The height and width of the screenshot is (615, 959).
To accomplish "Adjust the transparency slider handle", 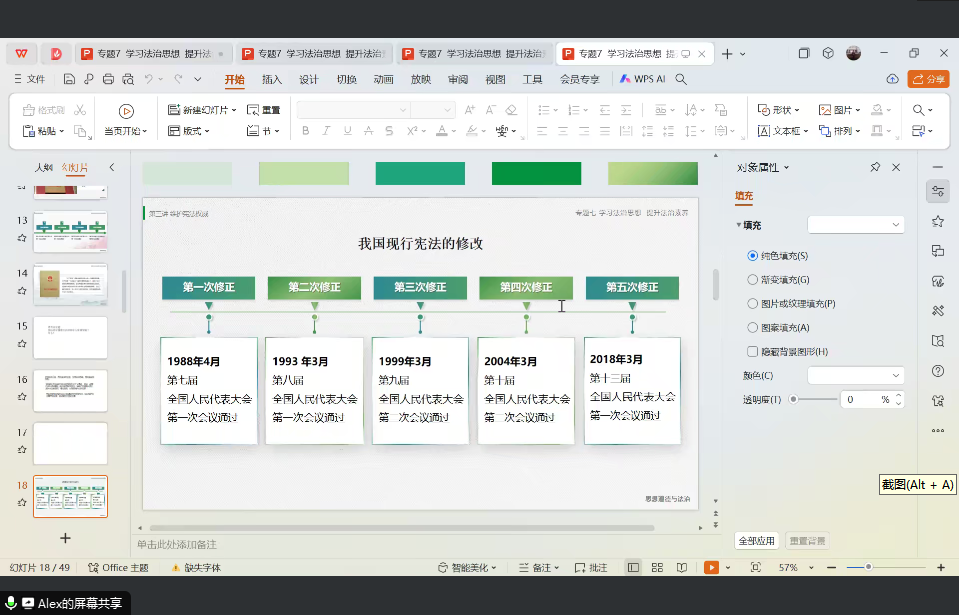I will (x=793, y=399).
